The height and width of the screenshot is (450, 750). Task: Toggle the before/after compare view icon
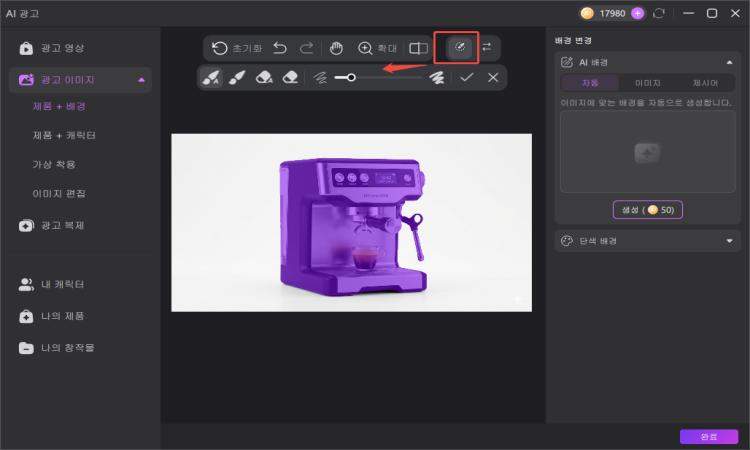pyautogui.click(x=418, y=48)
